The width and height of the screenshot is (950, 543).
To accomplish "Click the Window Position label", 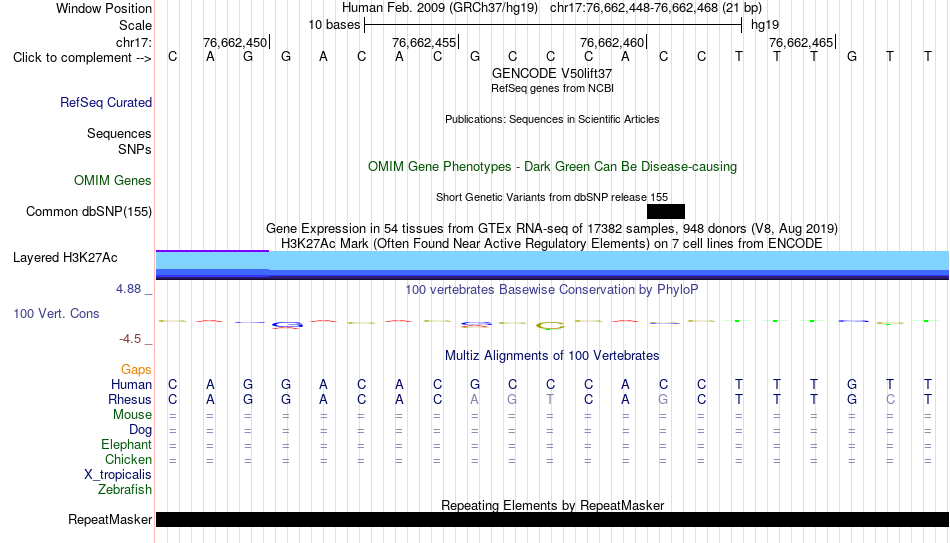I will [x=104, y=8].
